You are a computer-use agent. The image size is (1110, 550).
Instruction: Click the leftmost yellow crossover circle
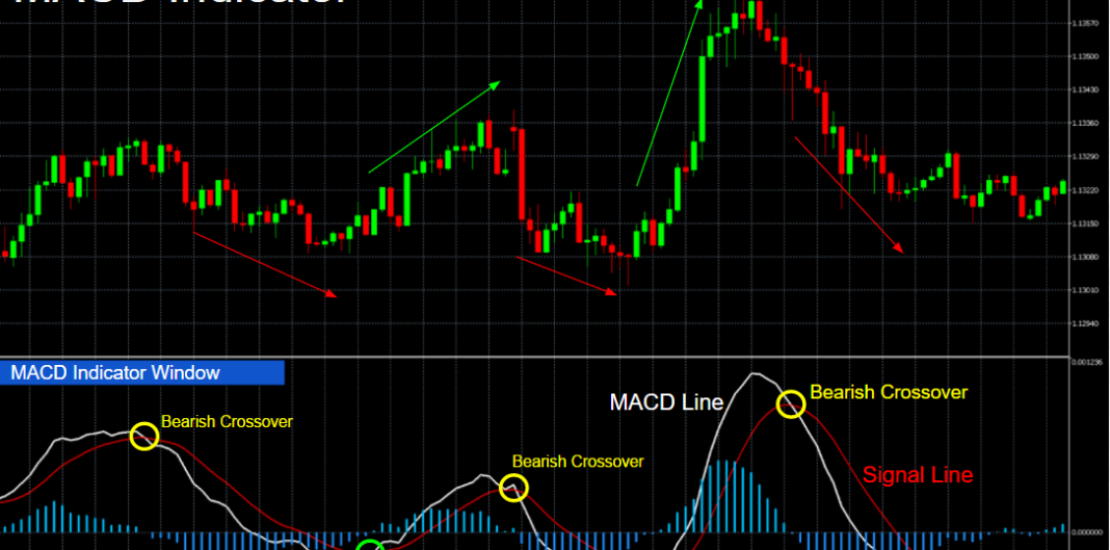tap(144, 436)
